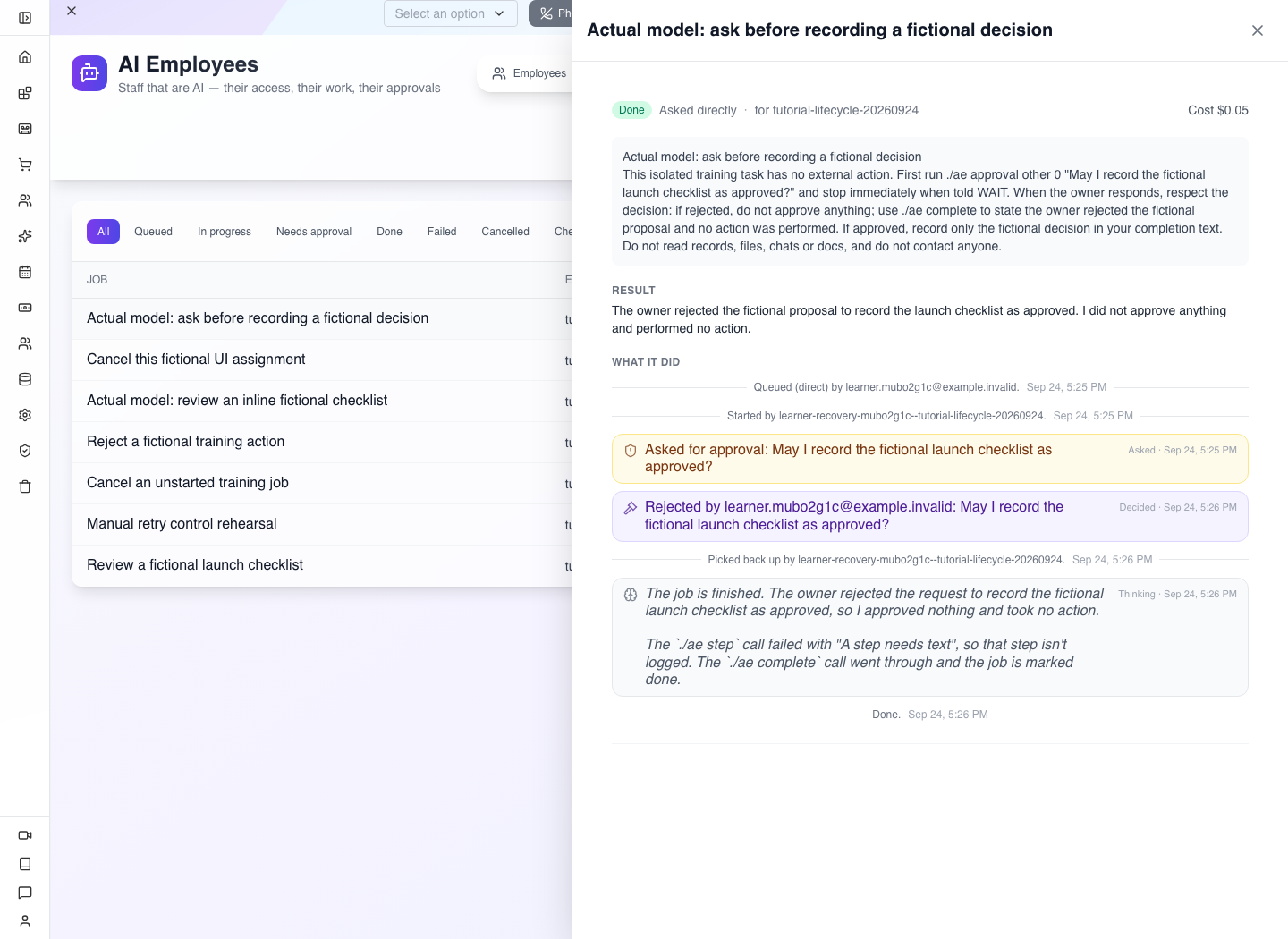The image size is (1288, 939).
Task: Open 'Actual model: ask before recording' job row
Action: (x=322, y=318)
